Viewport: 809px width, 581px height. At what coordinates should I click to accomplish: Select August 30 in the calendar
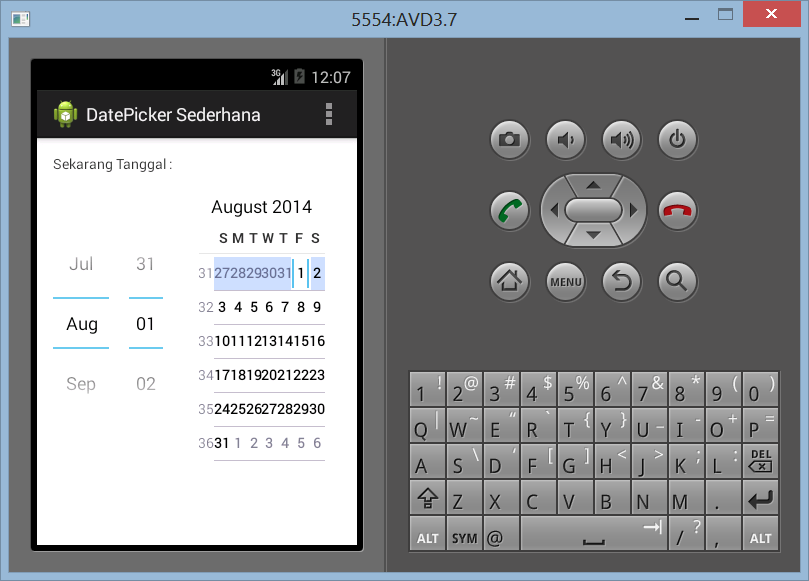[x=317, y=409]
